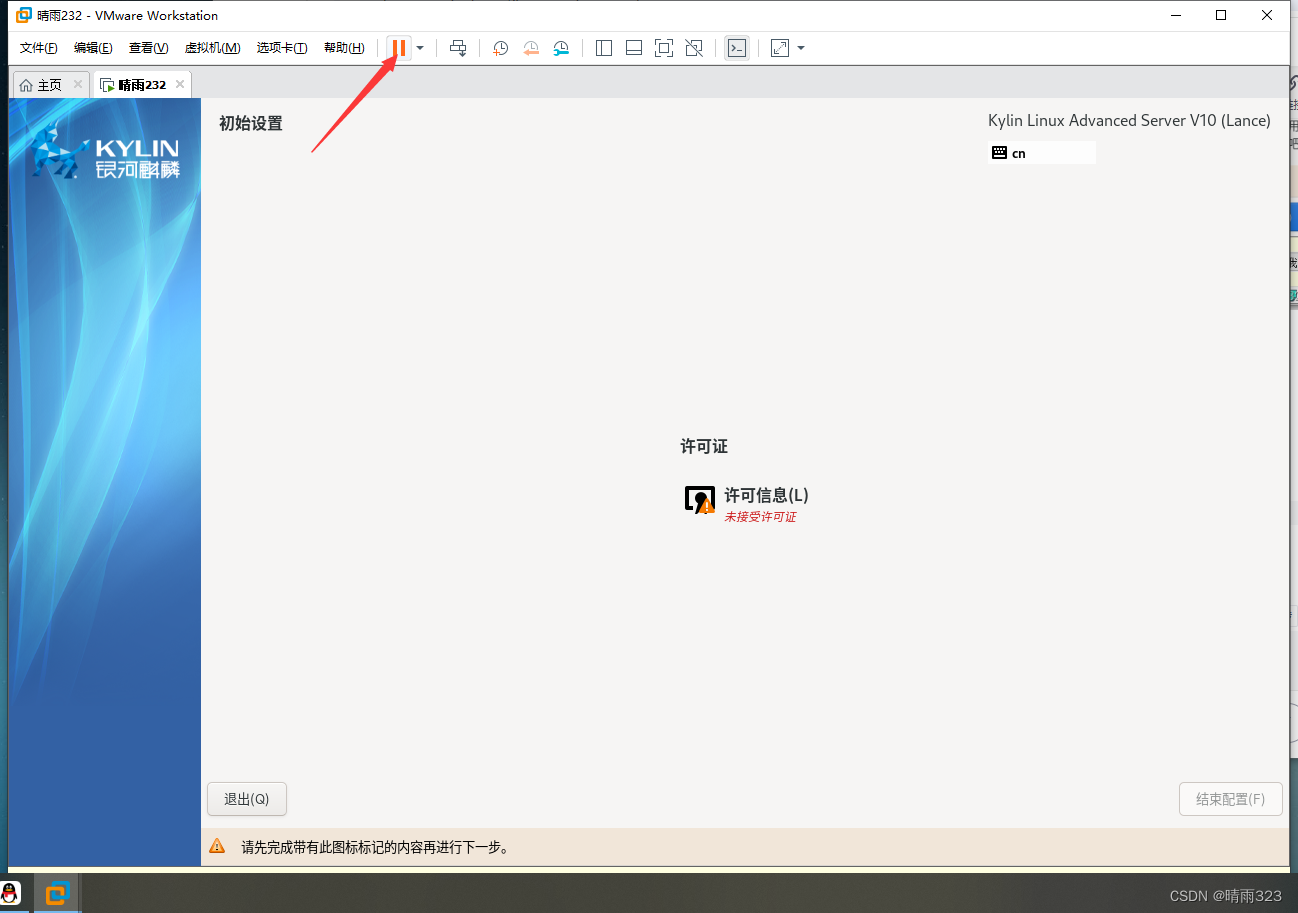The width and height of the screenshot is (1298, 913).
Task: Pause the virtual machine with the toolbar button
Action: (x=399, y=48)
